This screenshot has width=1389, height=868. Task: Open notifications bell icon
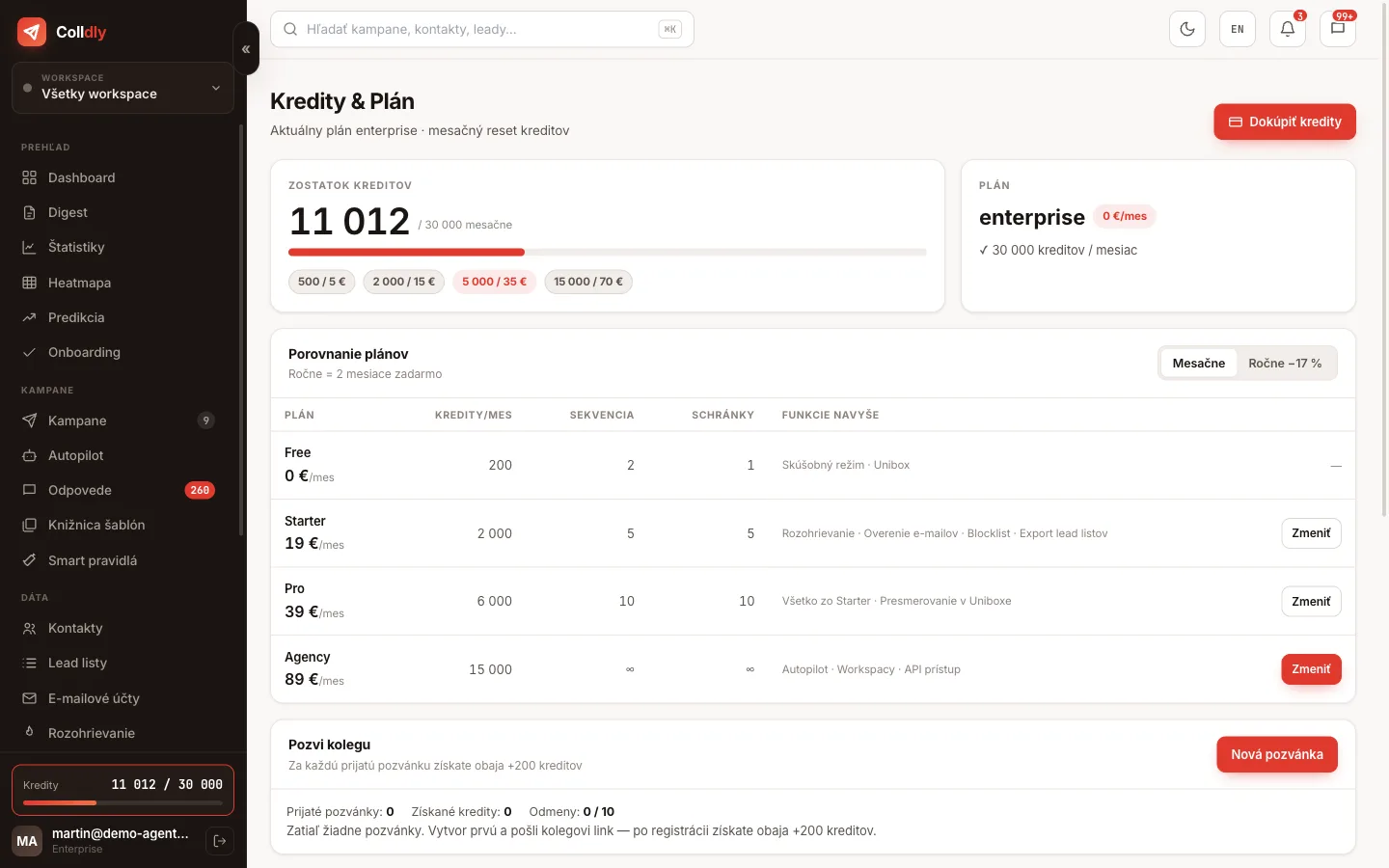[1288, 29]
